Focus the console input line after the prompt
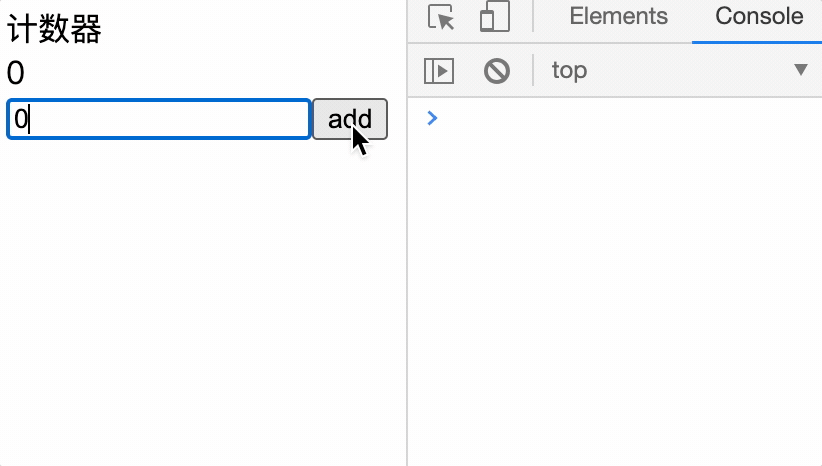 click(620, 118)
